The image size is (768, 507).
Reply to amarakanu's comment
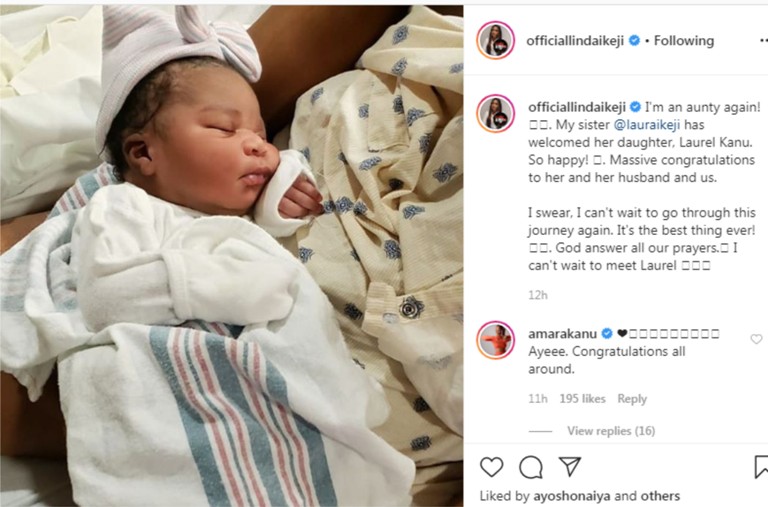(632, 399)
